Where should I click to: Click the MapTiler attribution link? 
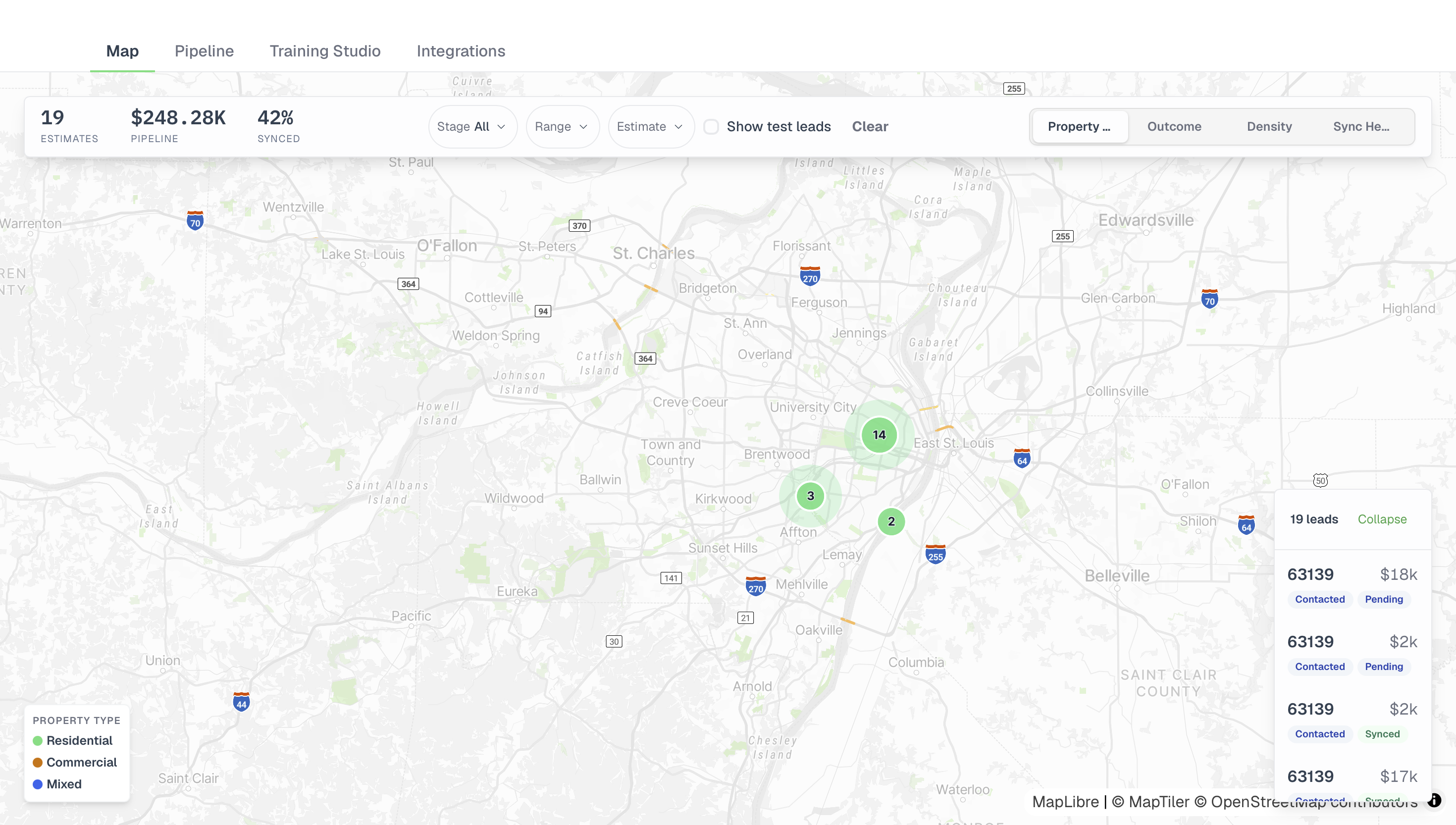1150,801
